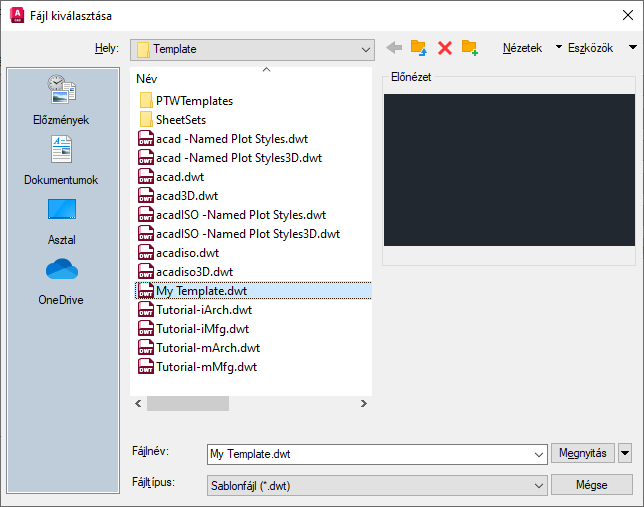The width and height of the screenshot is (644, 507).
Task: Select the SheetSets folder
Action: (173, 120)
